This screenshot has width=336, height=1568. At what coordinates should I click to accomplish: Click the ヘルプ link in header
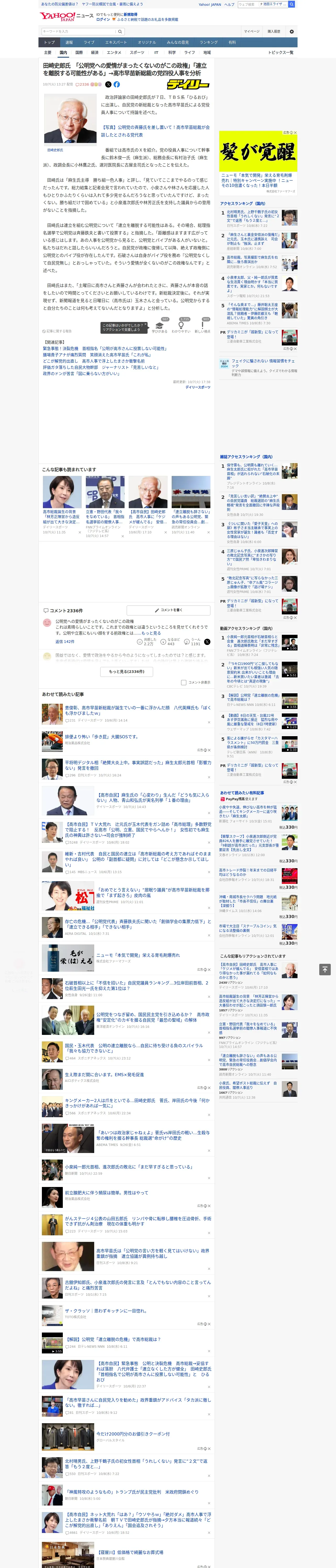(229, 4)
